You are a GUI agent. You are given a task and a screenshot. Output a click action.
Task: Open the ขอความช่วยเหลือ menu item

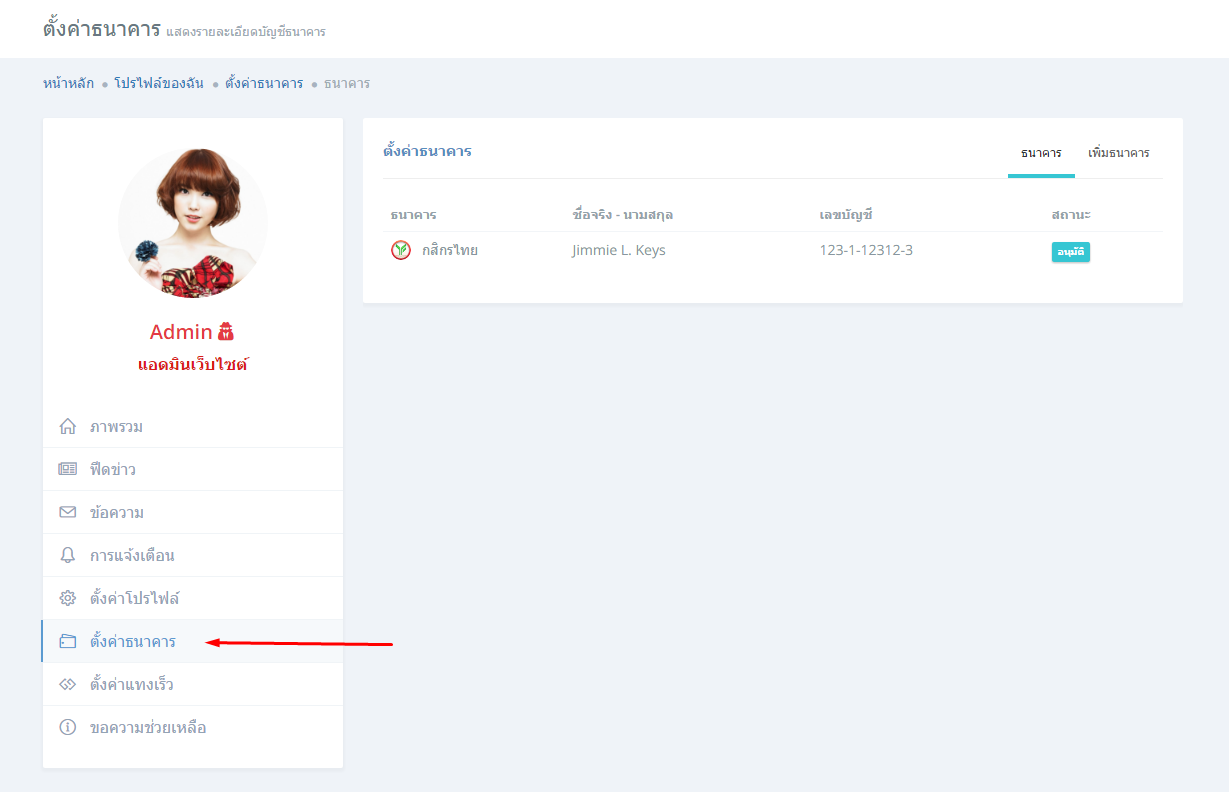click(x=148, y=728)
